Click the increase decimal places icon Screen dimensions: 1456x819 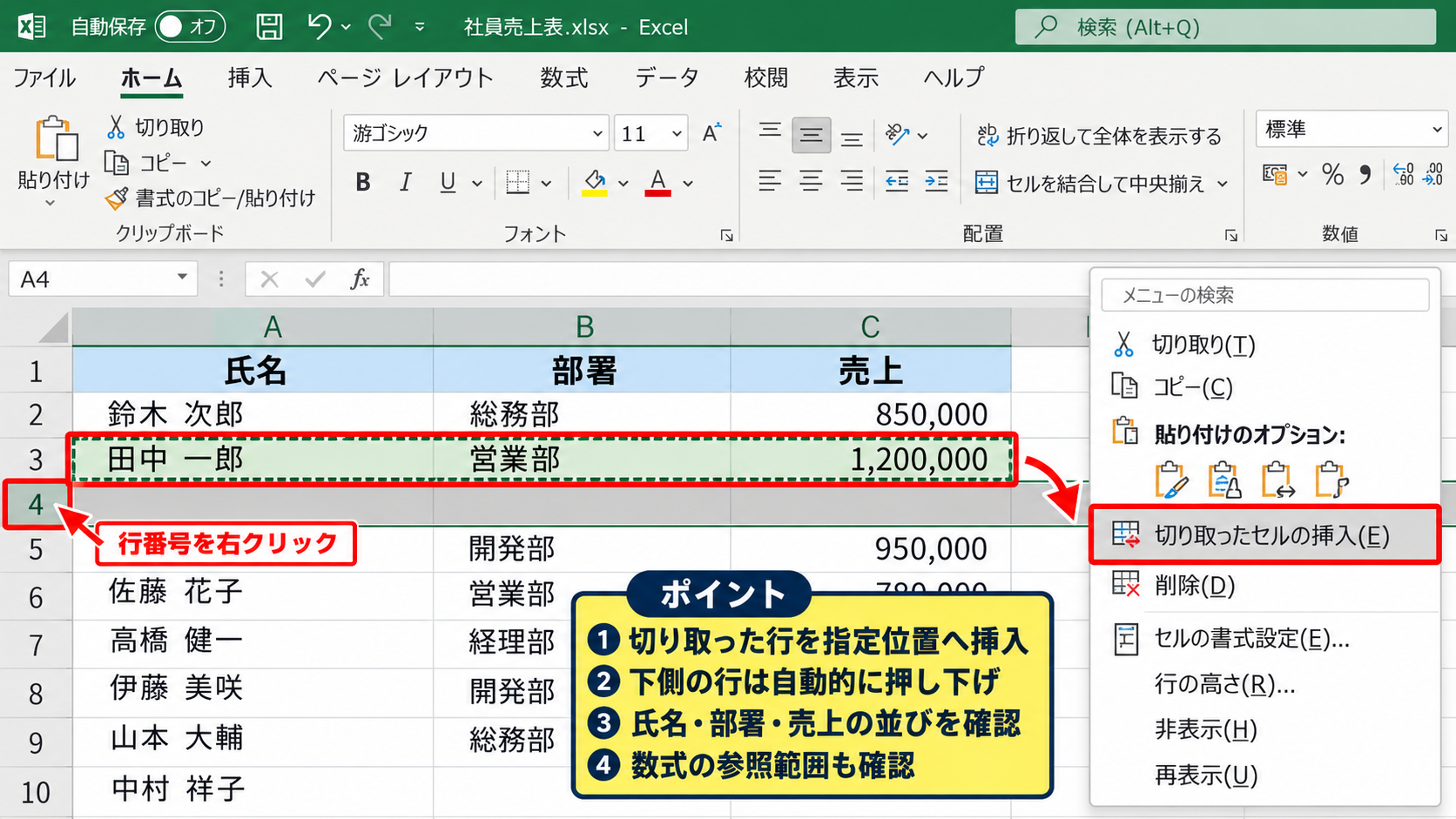tap(1404, 175)
